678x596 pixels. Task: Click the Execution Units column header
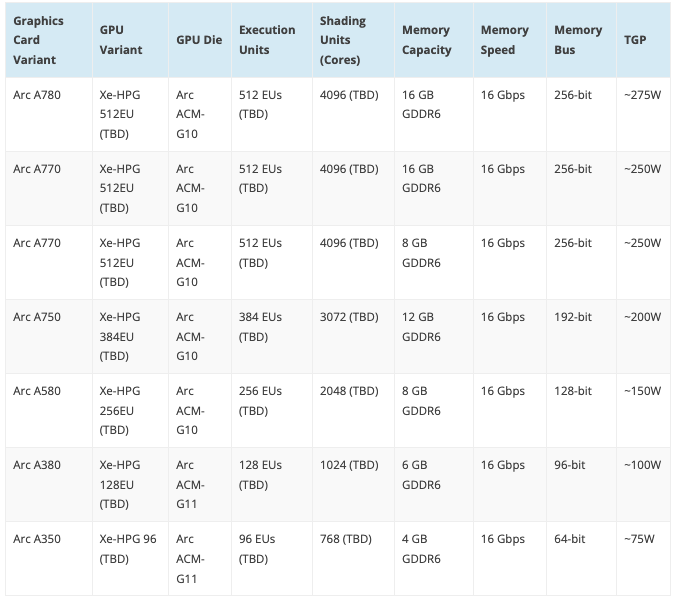[267, 40]
